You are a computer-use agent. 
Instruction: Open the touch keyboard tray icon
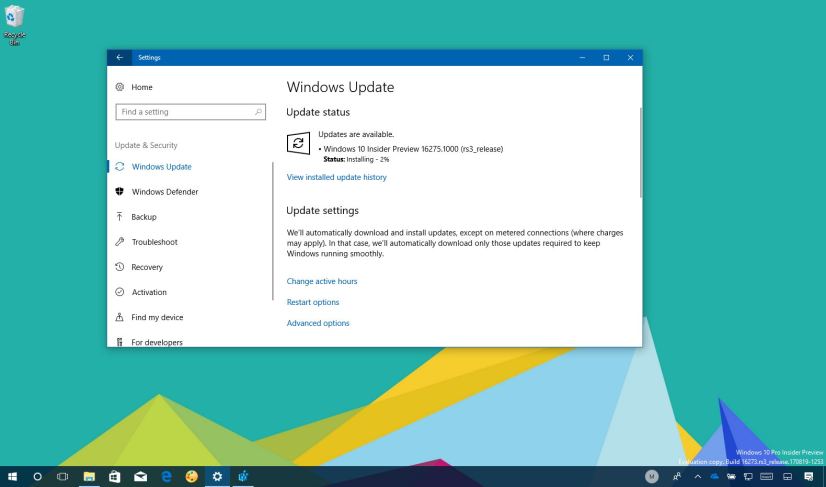[766, 476]
